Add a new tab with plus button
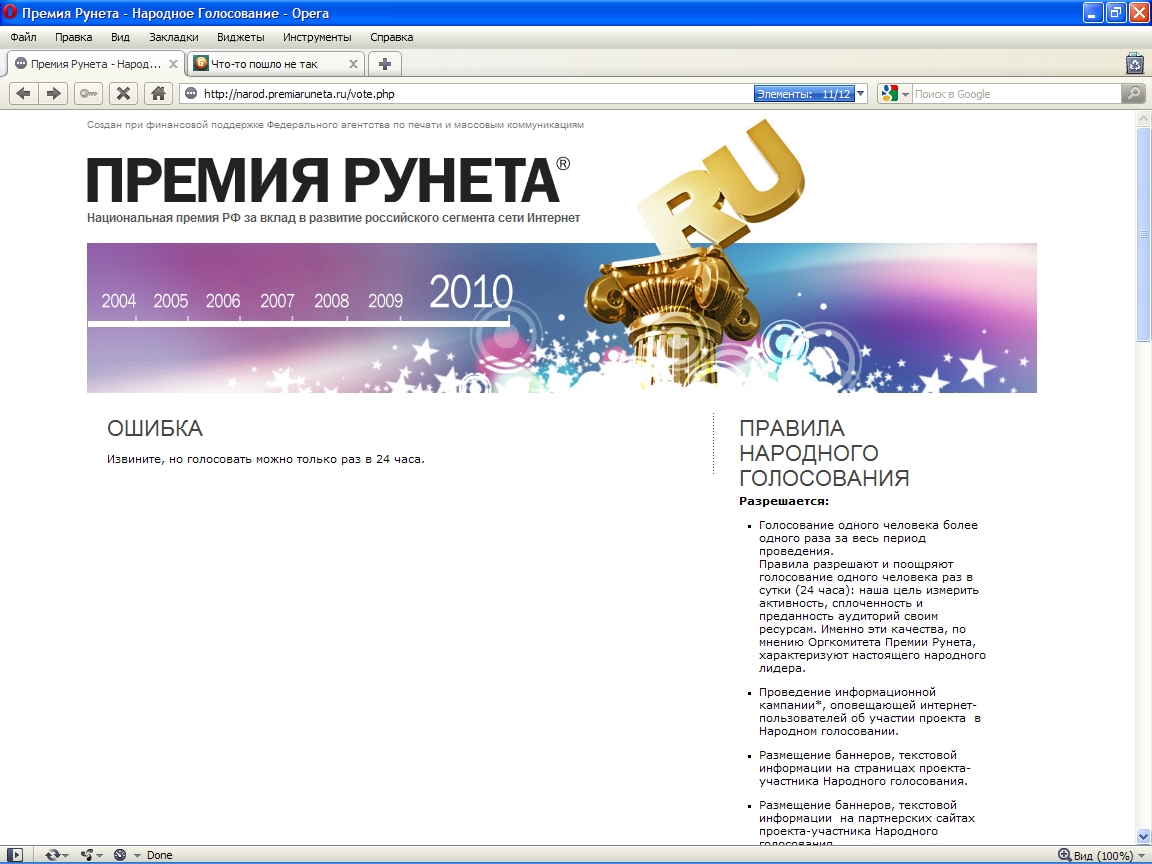The width and height of the screenshot is (1152, 864). point(384,64)
